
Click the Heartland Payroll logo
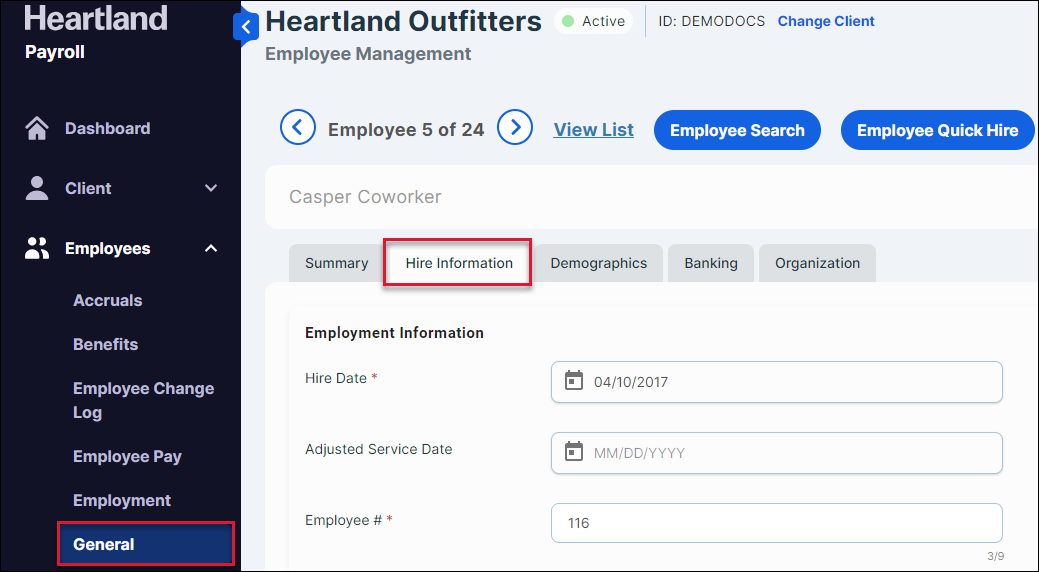pos(95,33)
